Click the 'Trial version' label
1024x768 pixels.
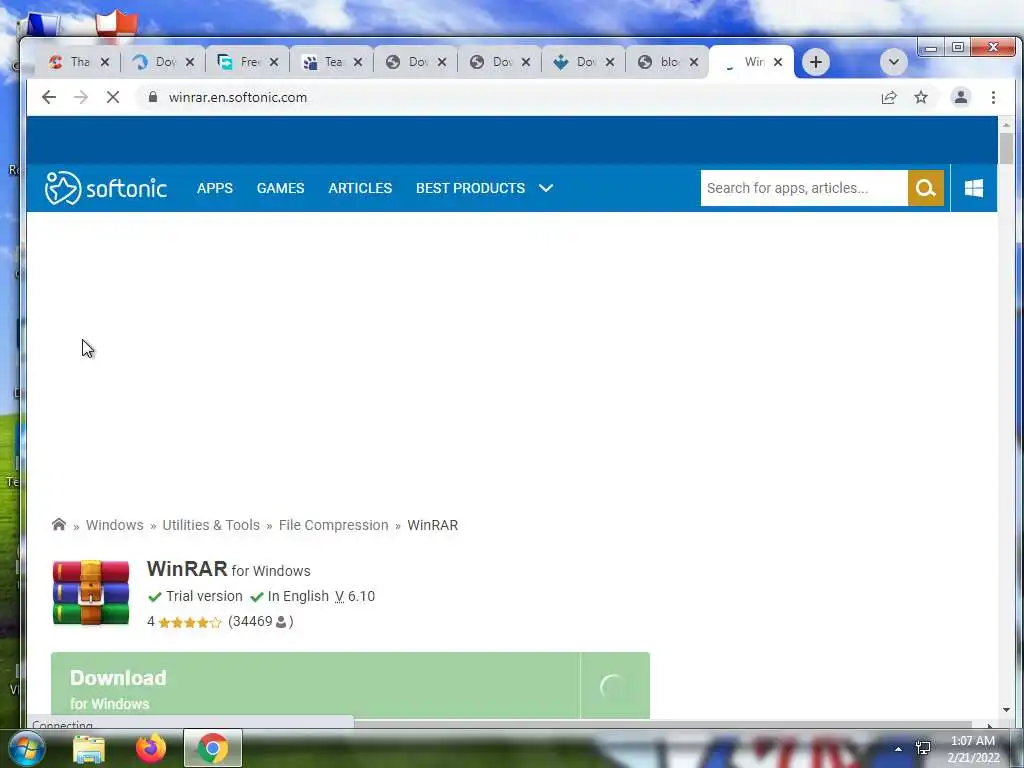204,596
